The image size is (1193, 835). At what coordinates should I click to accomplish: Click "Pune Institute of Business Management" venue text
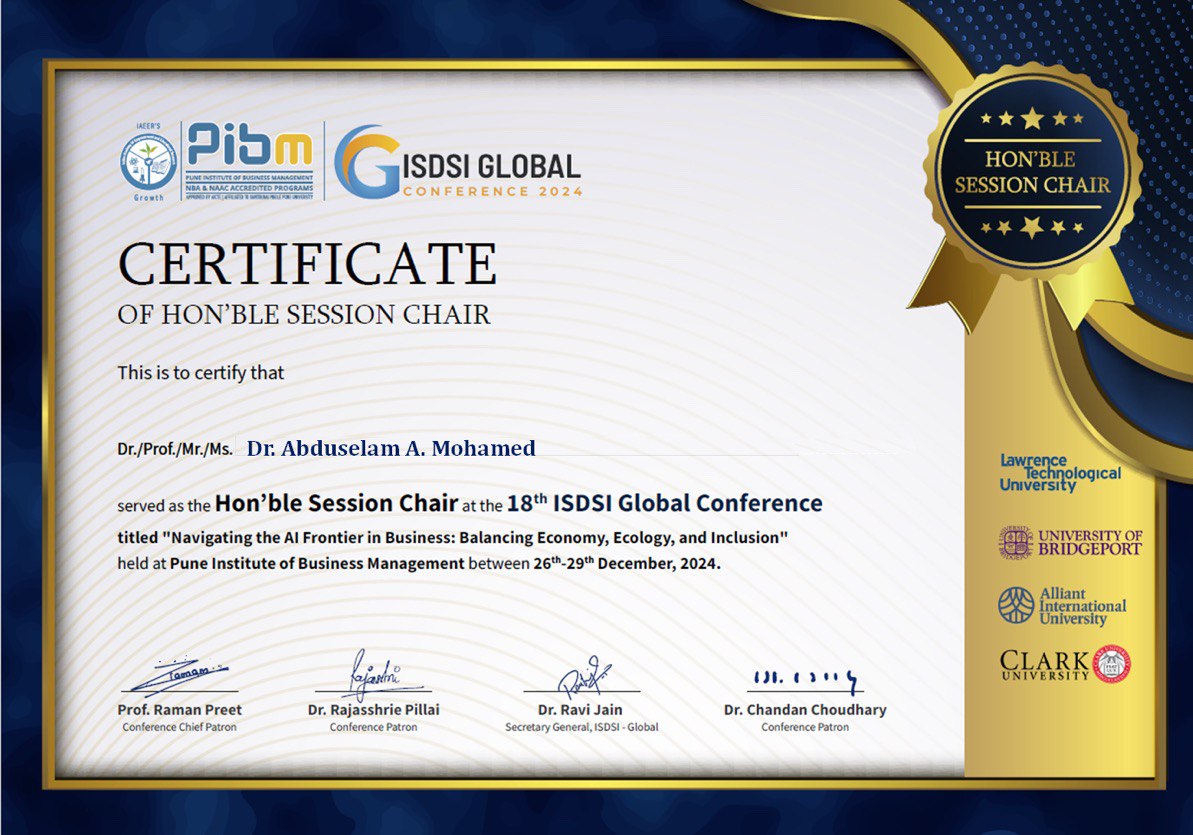(x=317, y=563)
